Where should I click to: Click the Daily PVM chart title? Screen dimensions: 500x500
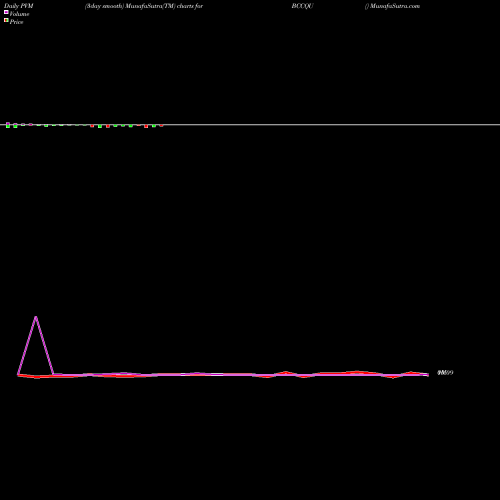pyautogui.click(x=19, y=6)
